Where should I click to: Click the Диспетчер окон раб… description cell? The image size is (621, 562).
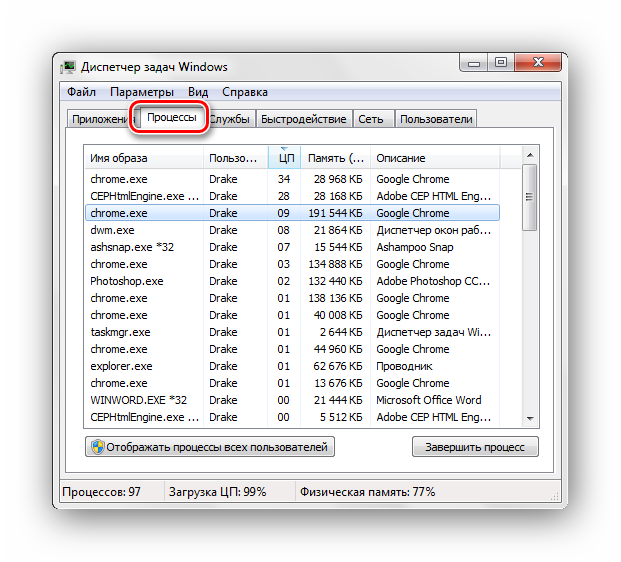pos(434,230)
